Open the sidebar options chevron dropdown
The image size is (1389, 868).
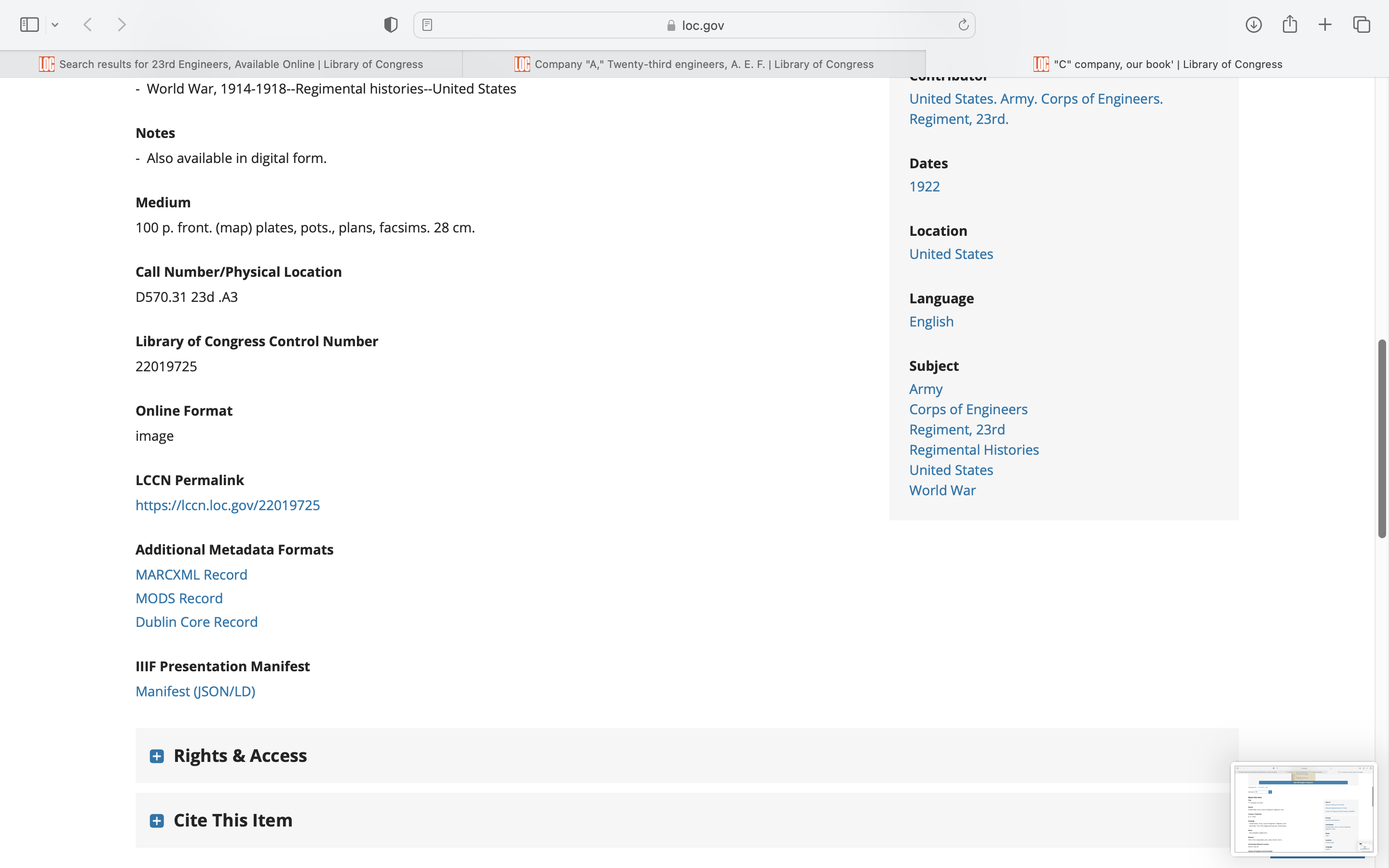(x=55, y=25)
